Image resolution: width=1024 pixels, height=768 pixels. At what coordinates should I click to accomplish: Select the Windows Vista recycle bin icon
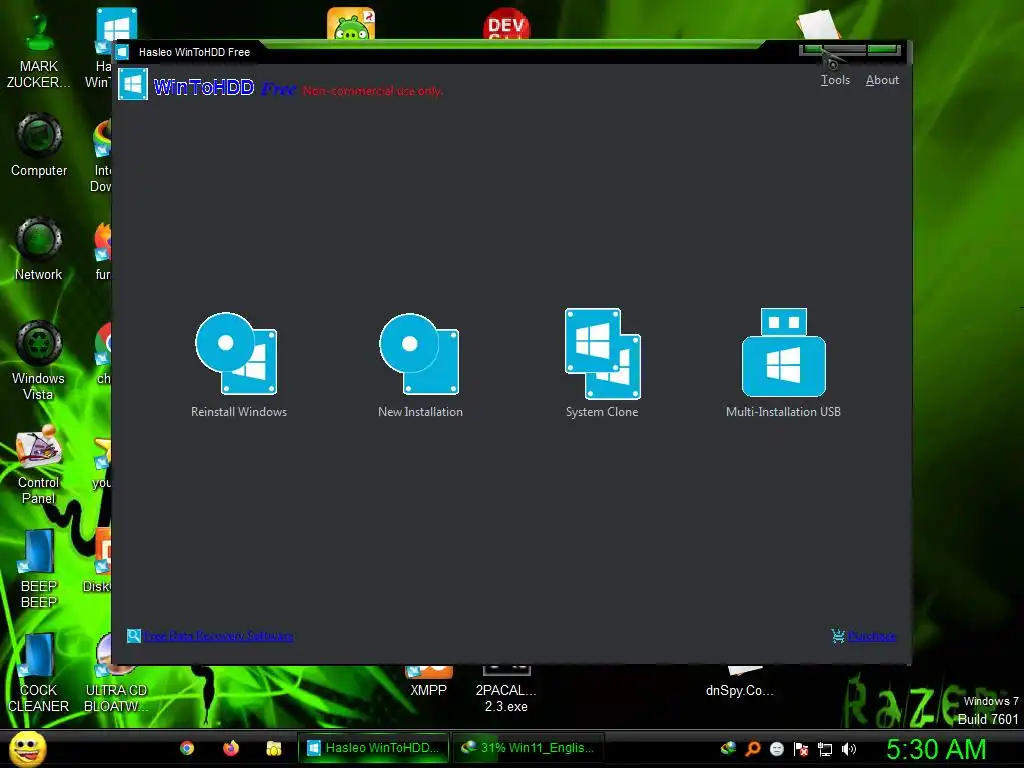[39, 360]
